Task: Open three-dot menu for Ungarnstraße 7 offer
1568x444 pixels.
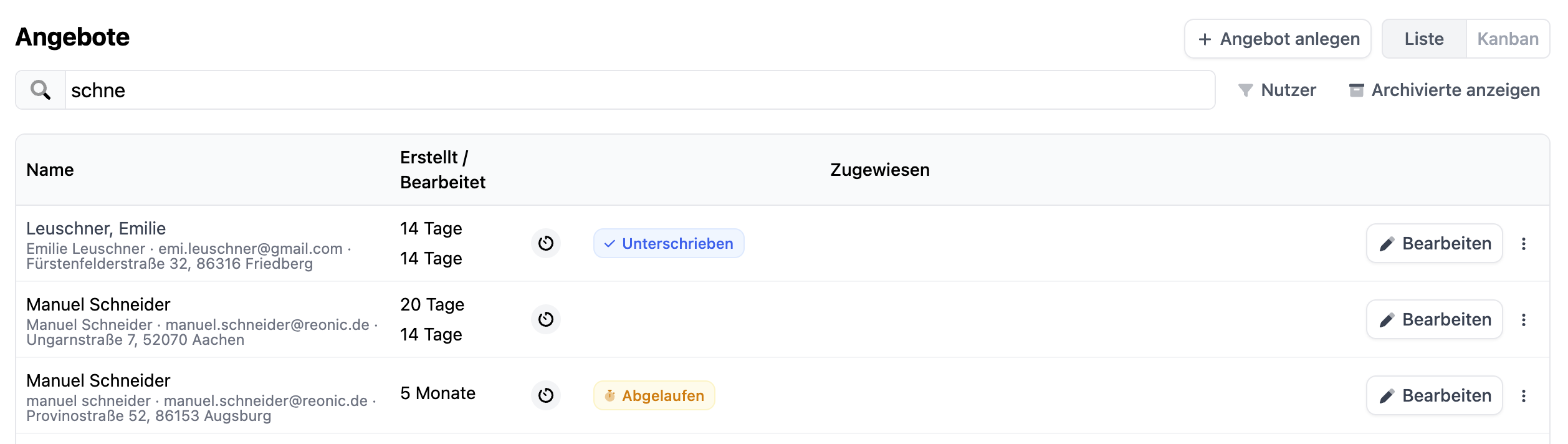Action: tap(1524, 320)
